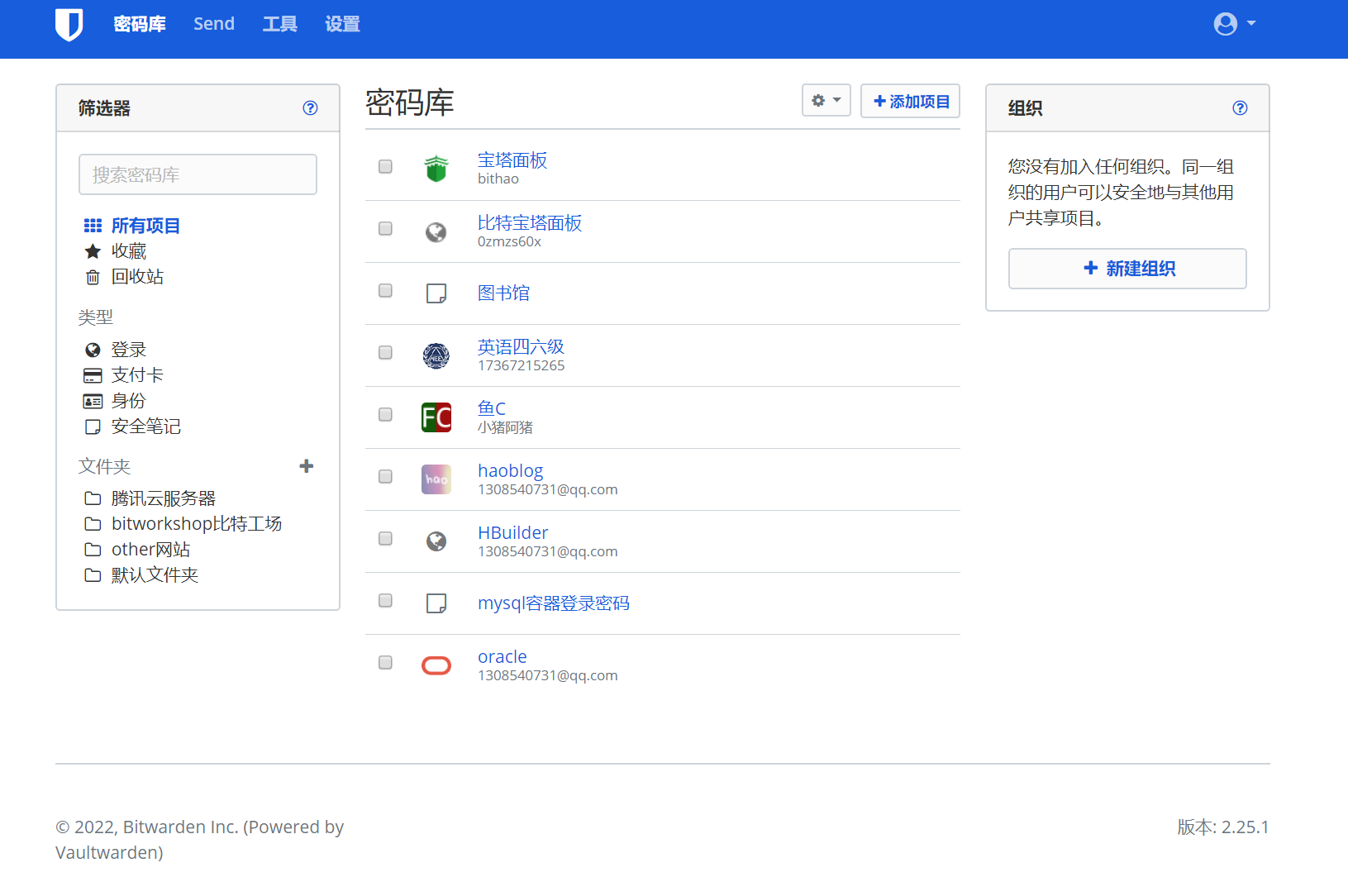This screenshot has width=1348, height=896.
Task: Click the 新建组织 new organization button
Action: point(1127,269)
